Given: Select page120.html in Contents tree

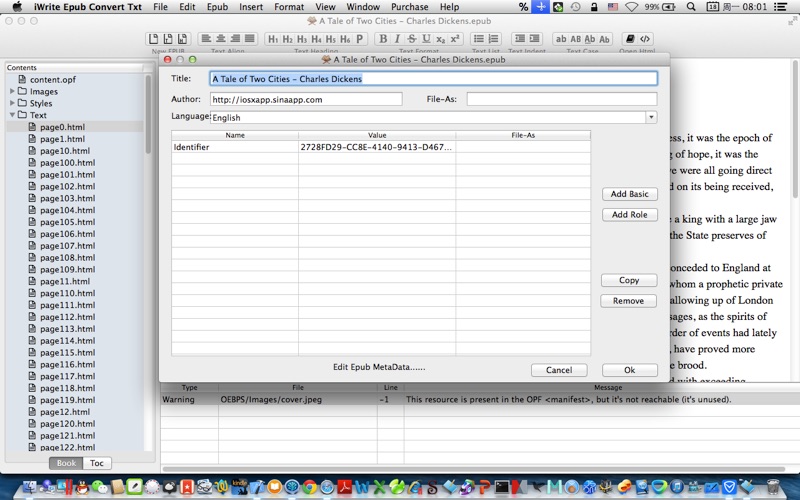Looking at the screenshot, I should [67, 423].
